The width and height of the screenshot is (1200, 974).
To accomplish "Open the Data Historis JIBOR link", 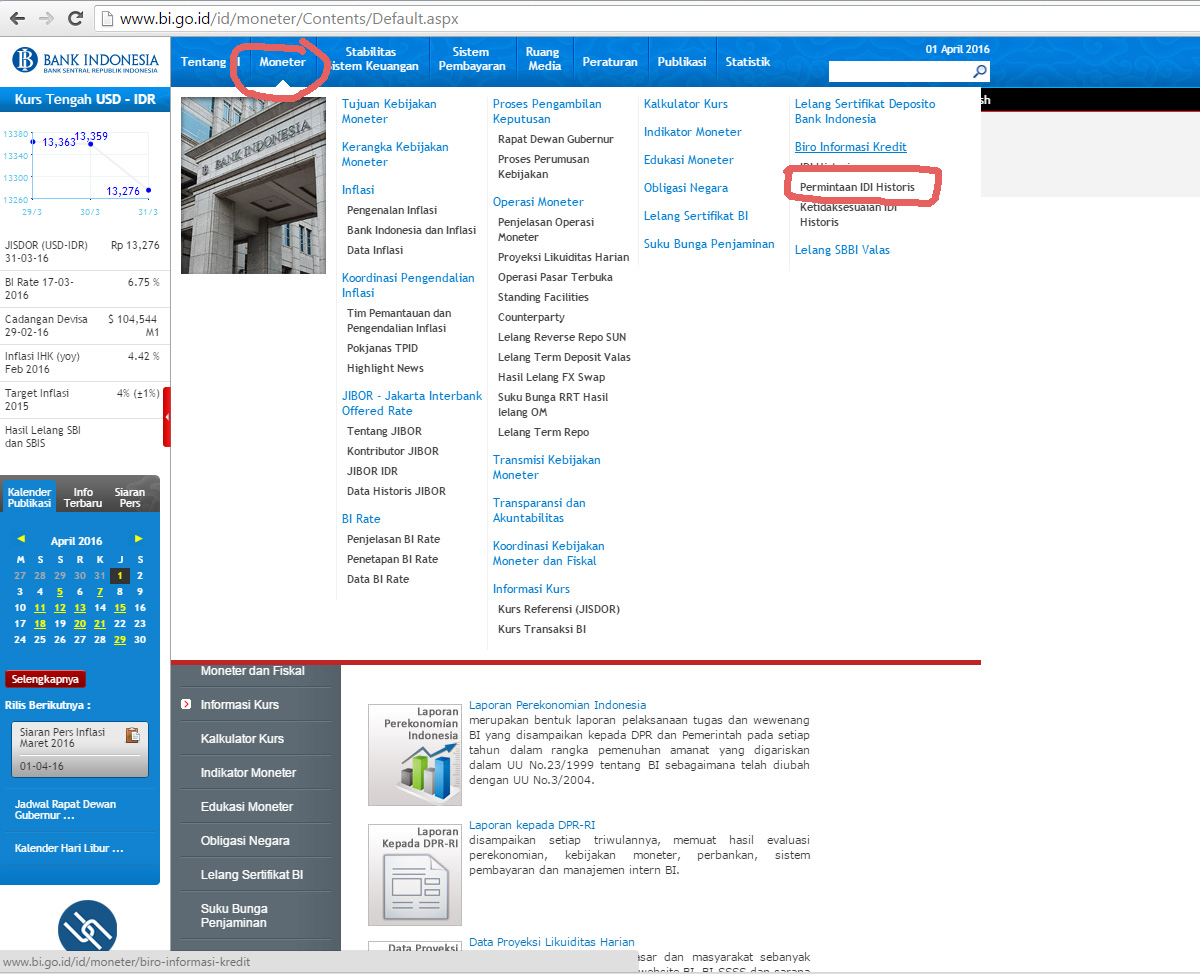I will tap(396, 491).
